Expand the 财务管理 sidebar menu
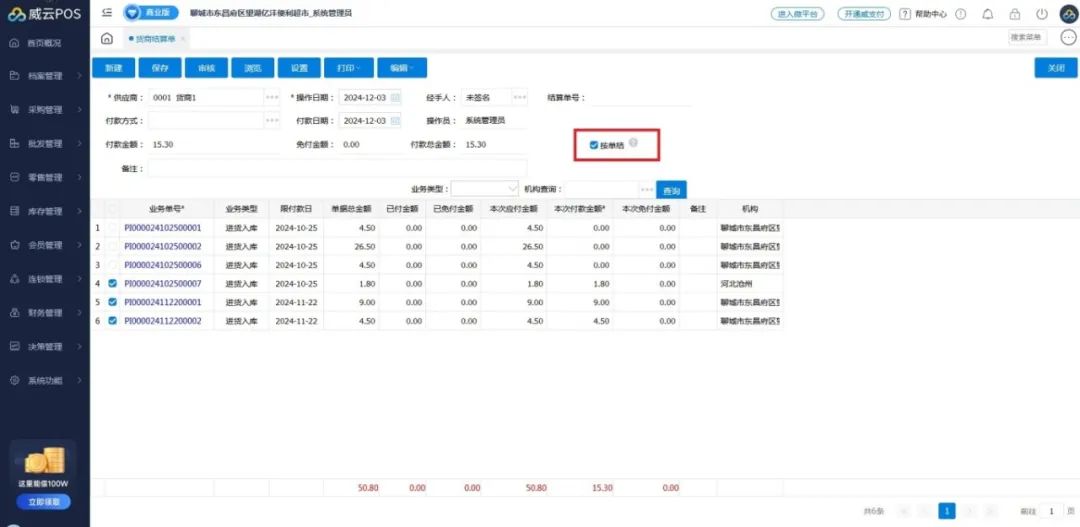1080x527 pixels. click(45, 313)
